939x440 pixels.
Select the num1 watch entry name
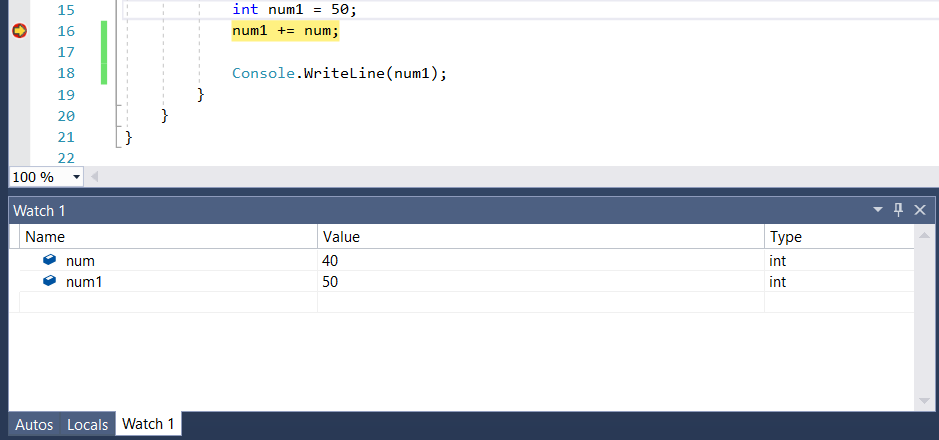[x=84, y=281]
